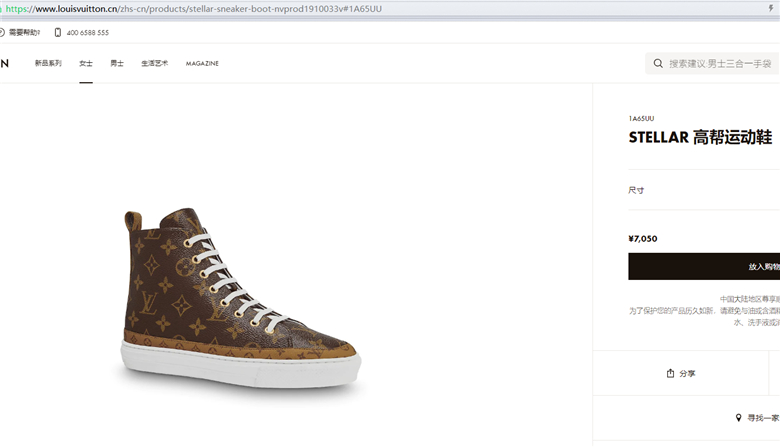This screenshot has width=780, height=447.
Task: Add the item with 放入购物 button
Action: [704, 267]
